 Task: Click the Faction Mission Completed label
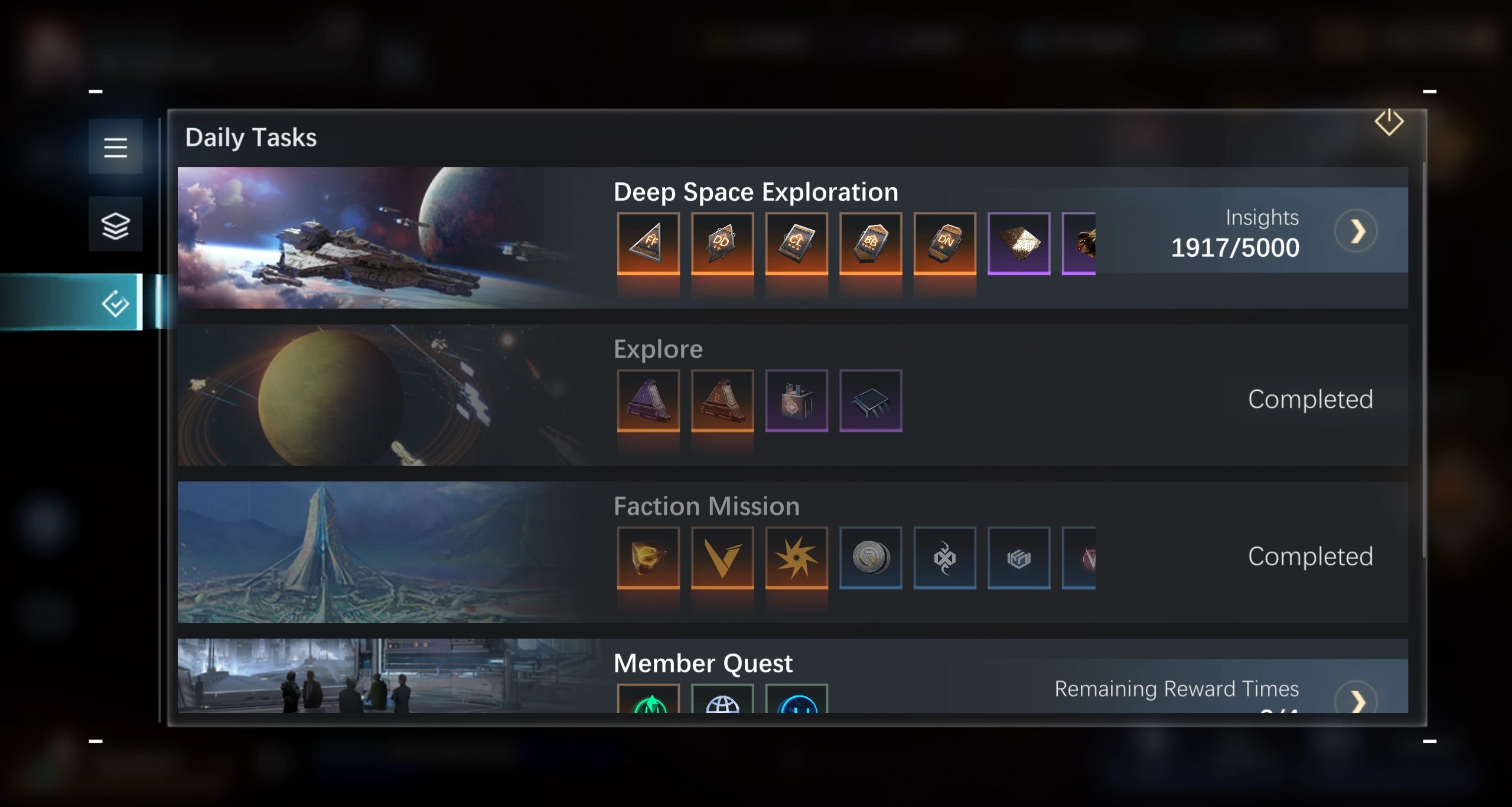(1310, 556)
